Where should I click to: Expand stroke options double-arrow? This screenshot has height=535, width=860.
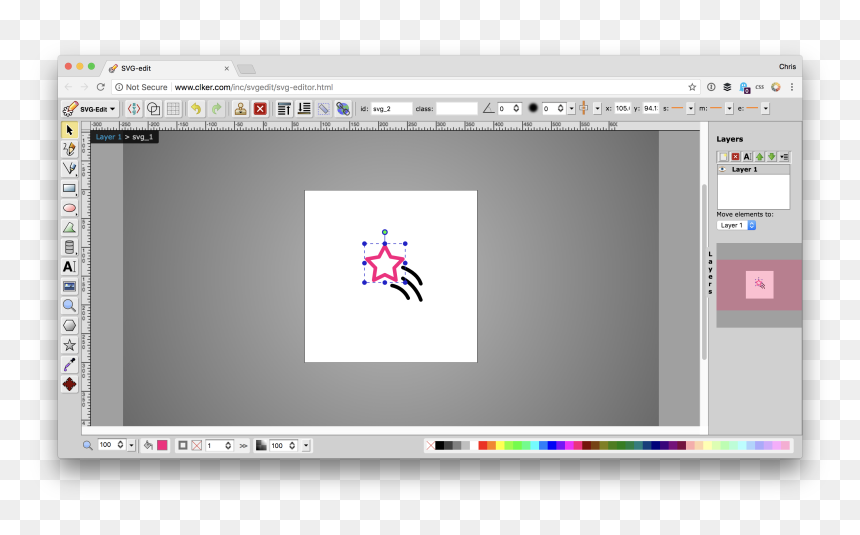243,446
